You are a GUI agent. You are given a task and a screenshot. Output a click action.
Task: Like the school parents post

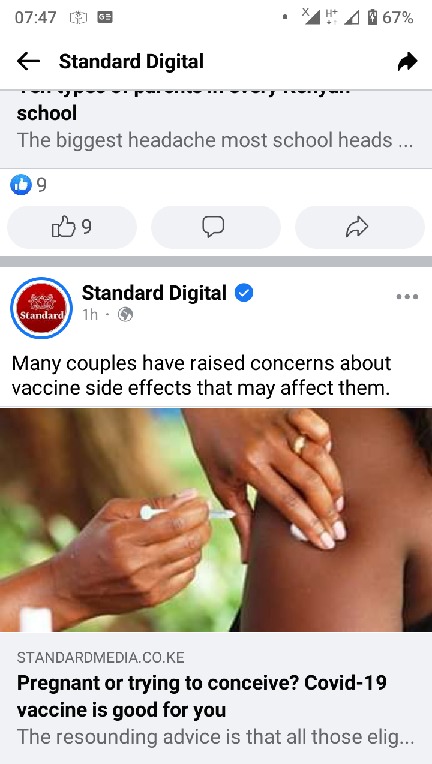pyautogui.click(x=72, y=227)
